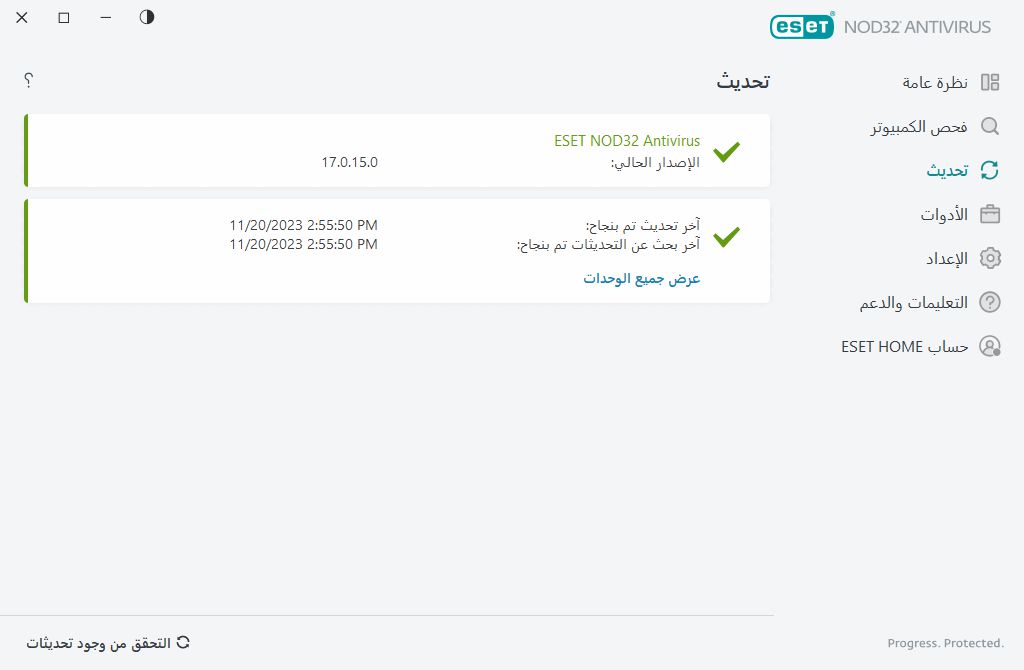Image resolution: width=1024 pixels, height=670 pixels.
Task: Click the Help and support question-mark icon
Action: (x=990, y=302)
